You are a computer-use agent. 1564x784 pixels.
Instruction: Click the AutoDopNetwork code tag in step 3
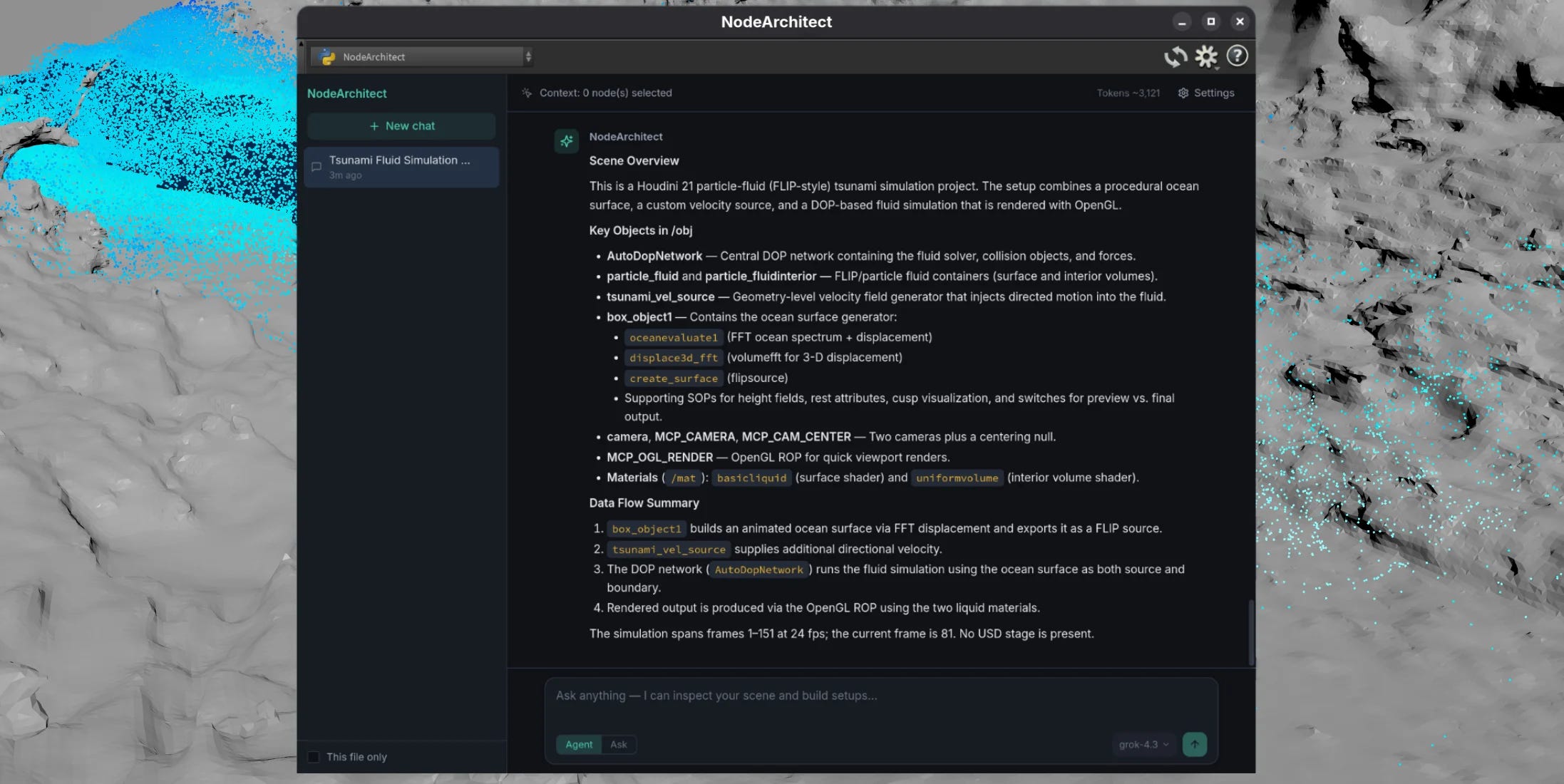(x=758, y=569)
